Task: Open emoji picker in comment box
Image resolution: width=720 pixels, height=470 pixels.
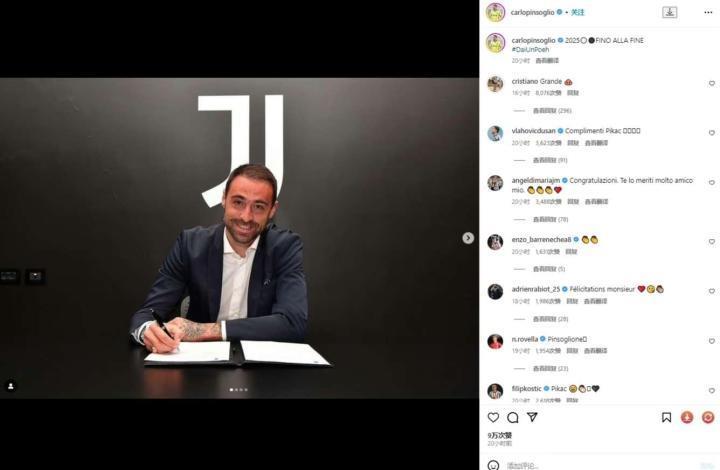Action: (493, 465)
